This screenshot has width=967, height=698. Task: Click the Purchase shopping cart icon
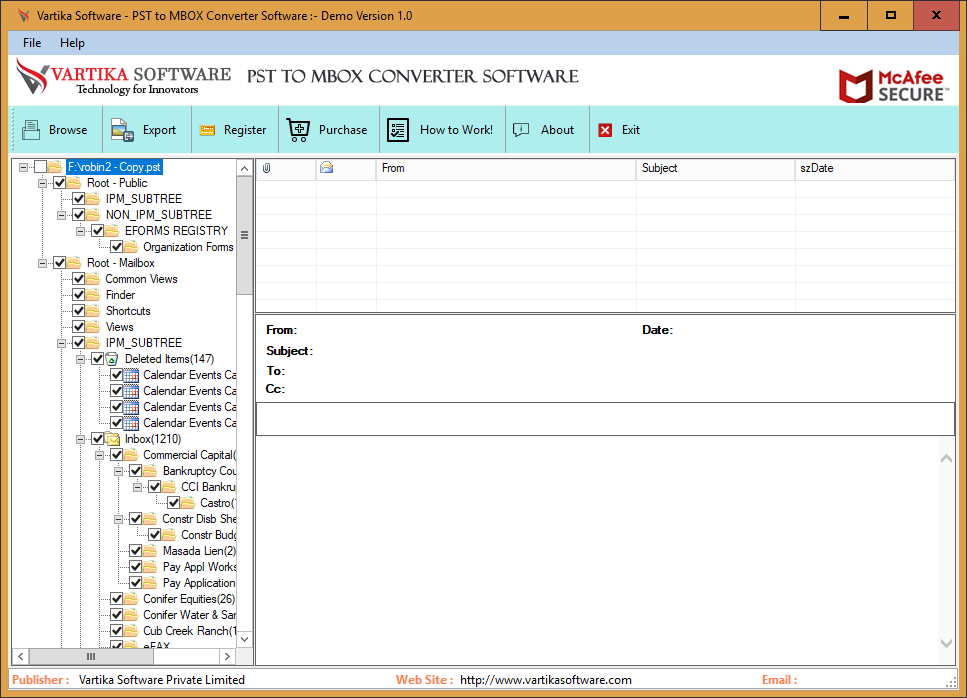(x=298, y=130)
